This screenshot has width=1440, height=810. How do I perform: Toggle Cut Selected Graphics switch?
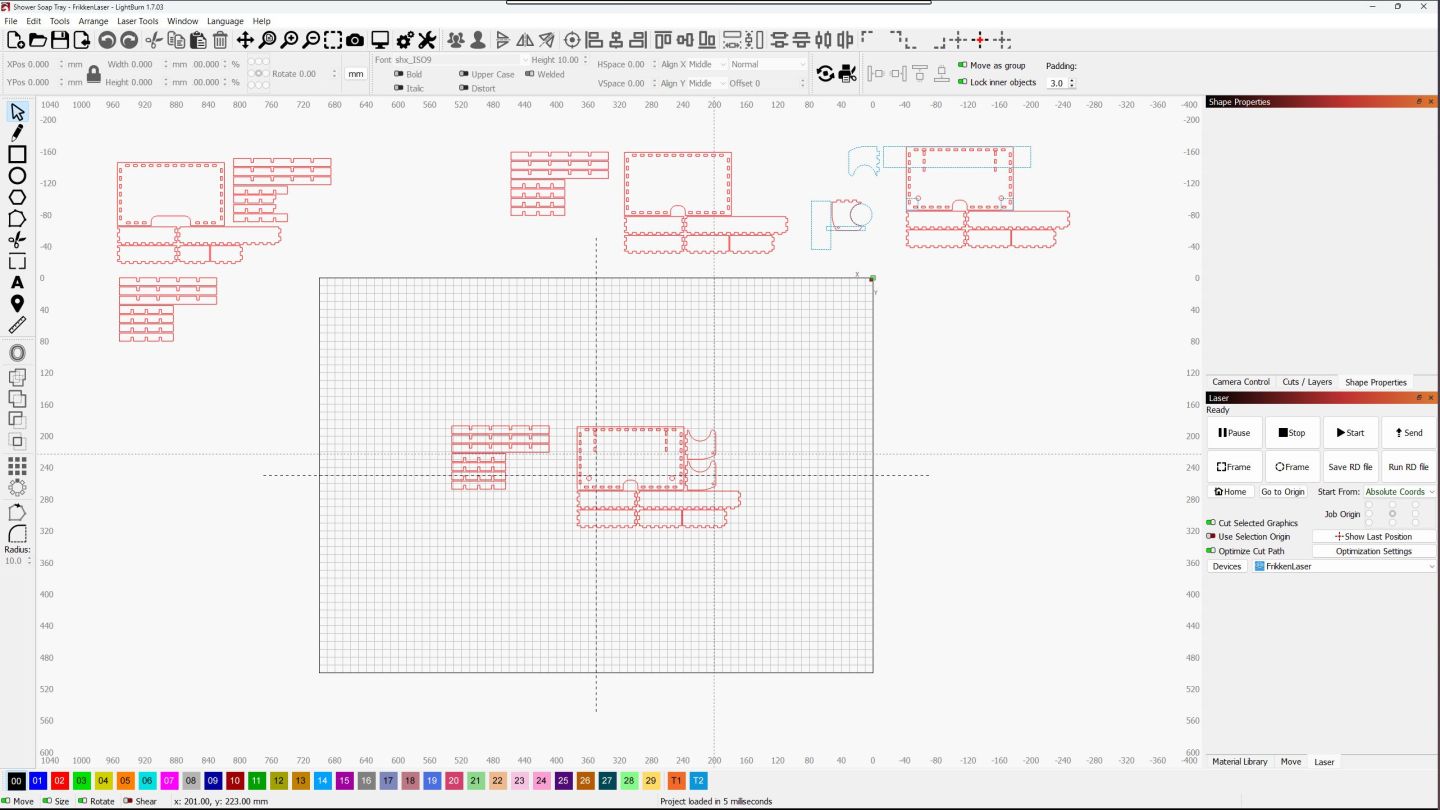tap(1211, 523)
